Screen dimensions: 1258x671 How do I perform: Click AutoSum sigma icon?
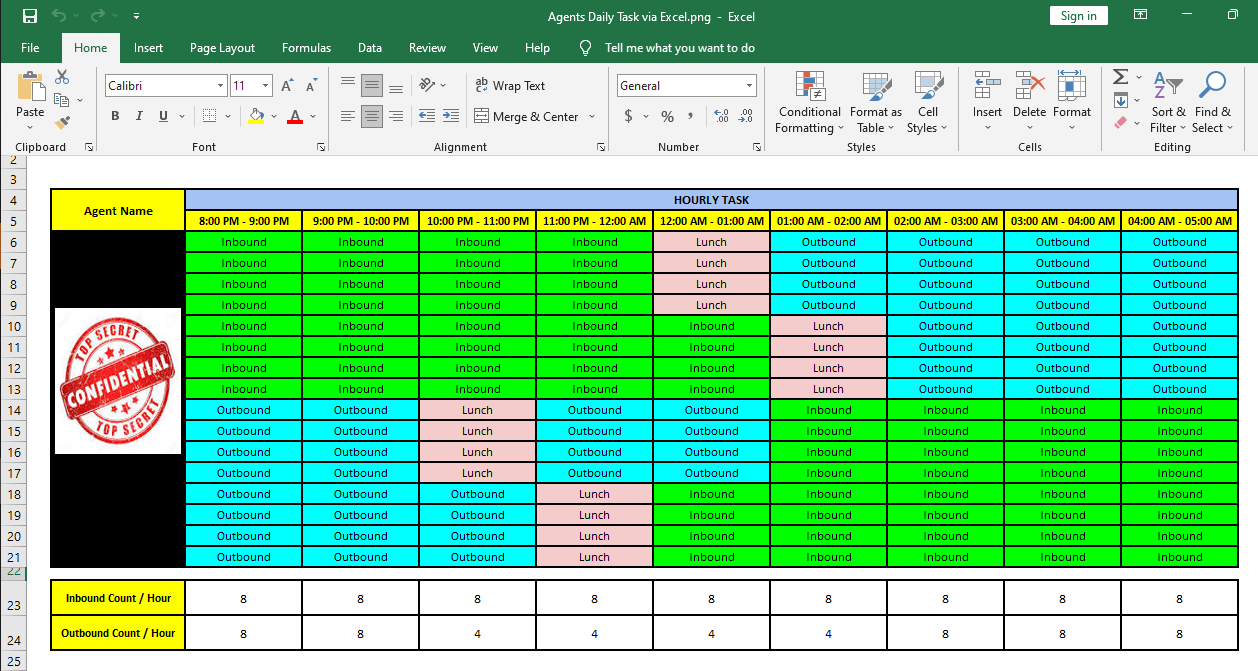pyautogui.click(x=1120, y=77)
